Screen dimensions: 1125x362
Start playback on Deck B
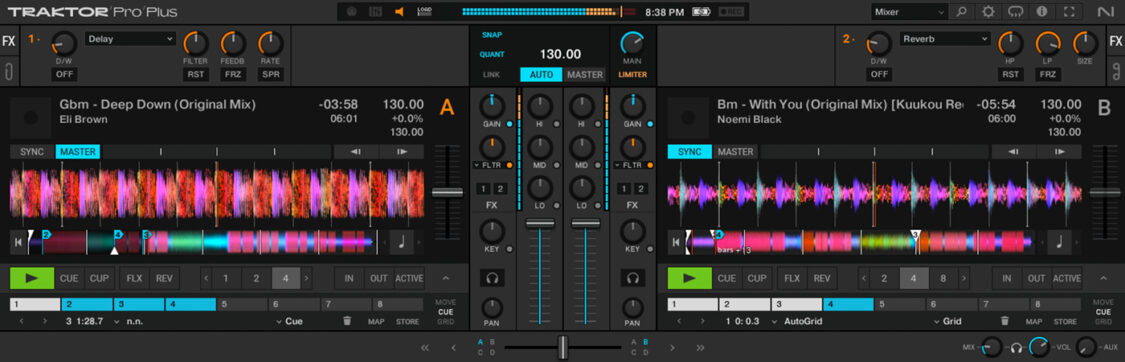coord(689,278)
